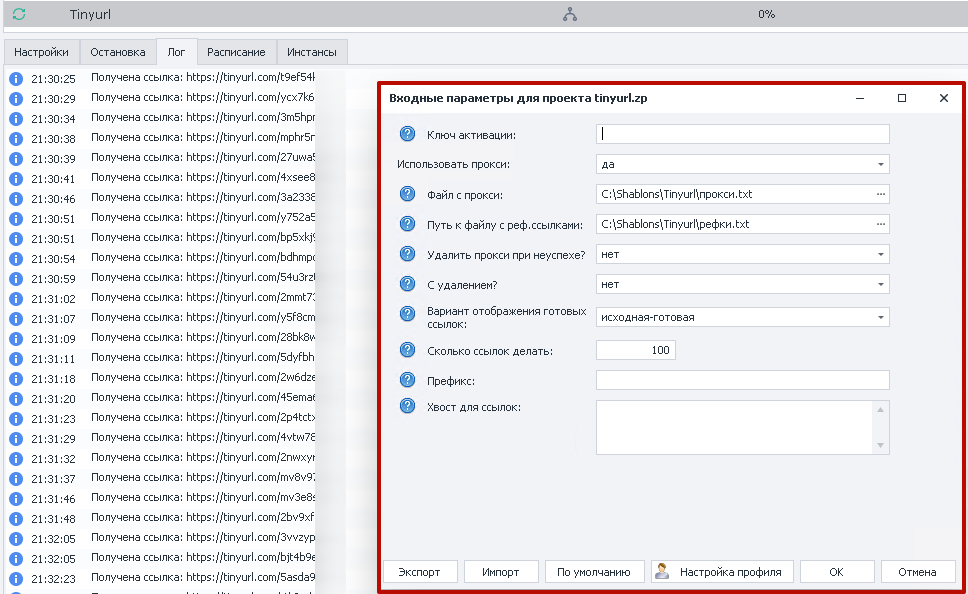Viewport: 968px width, 594px height.
Task: Browse for реф.ссылками file path
Action: [x=880, y=224]
